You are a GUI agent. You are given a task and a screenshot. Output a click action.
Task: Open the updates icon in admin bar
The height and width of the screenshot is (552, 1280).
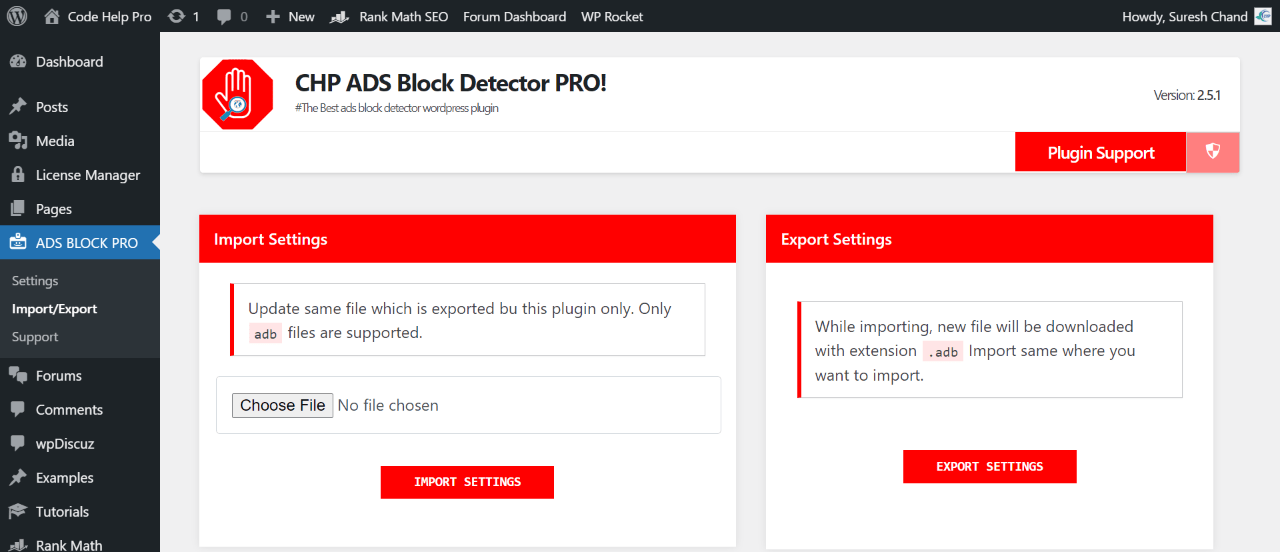point(177,16)
